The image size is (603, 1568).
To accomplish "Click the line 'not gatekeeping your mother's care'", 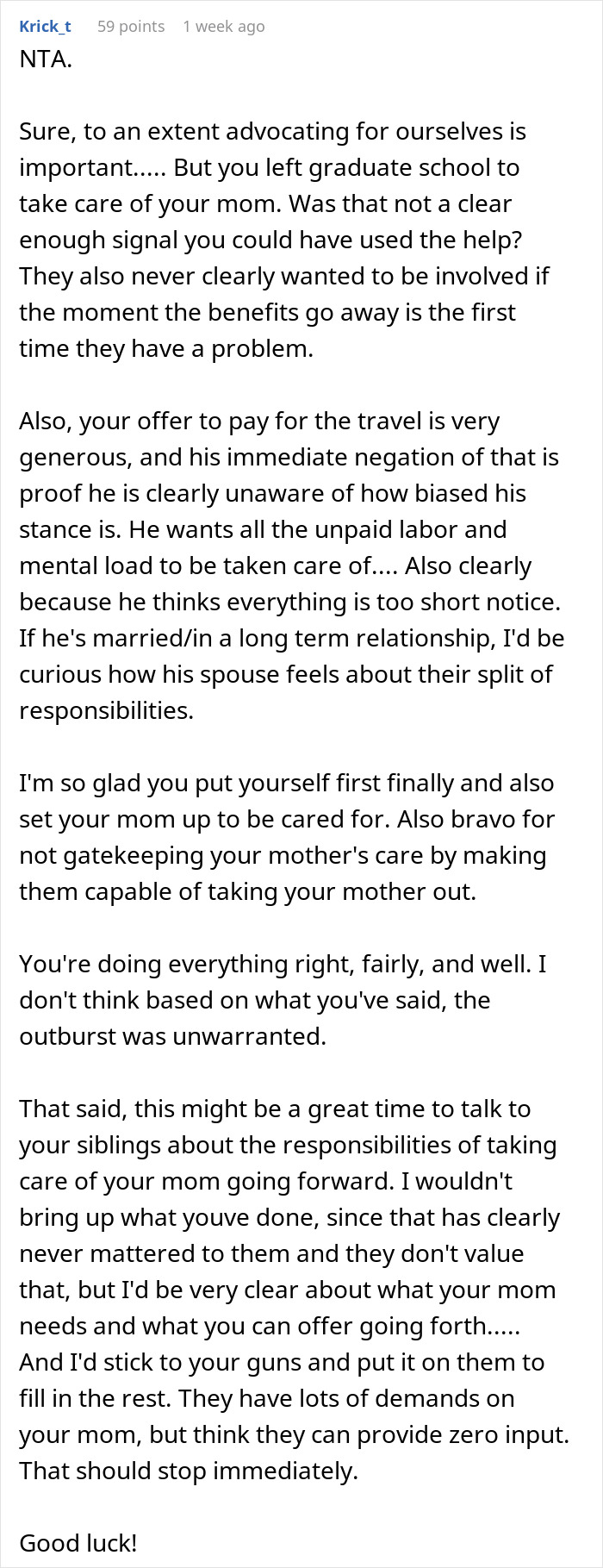I will click(283, 855).
